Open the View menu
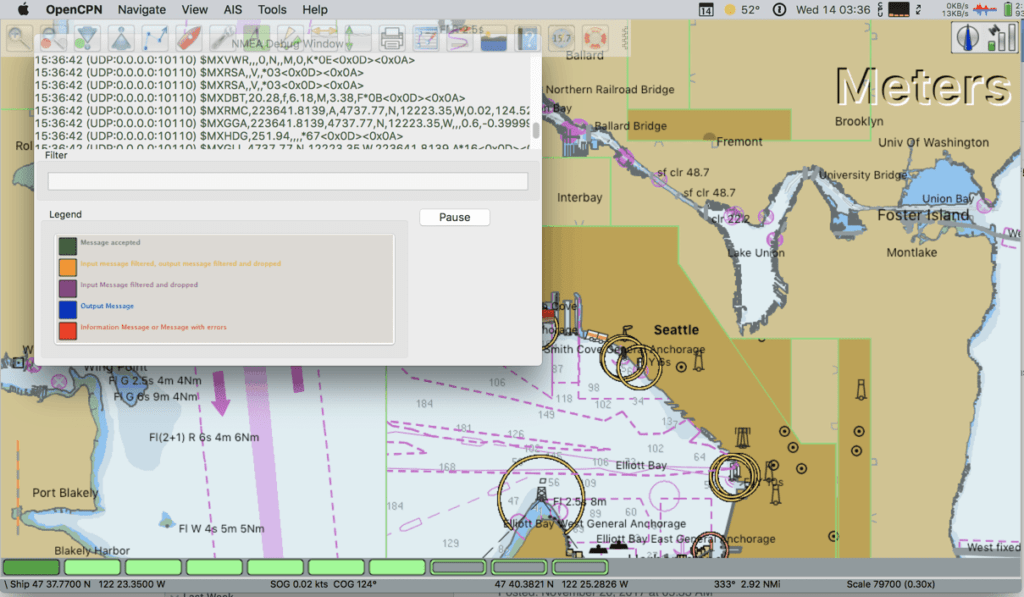This screenshot has width=1024, height=597. point(195,9)
